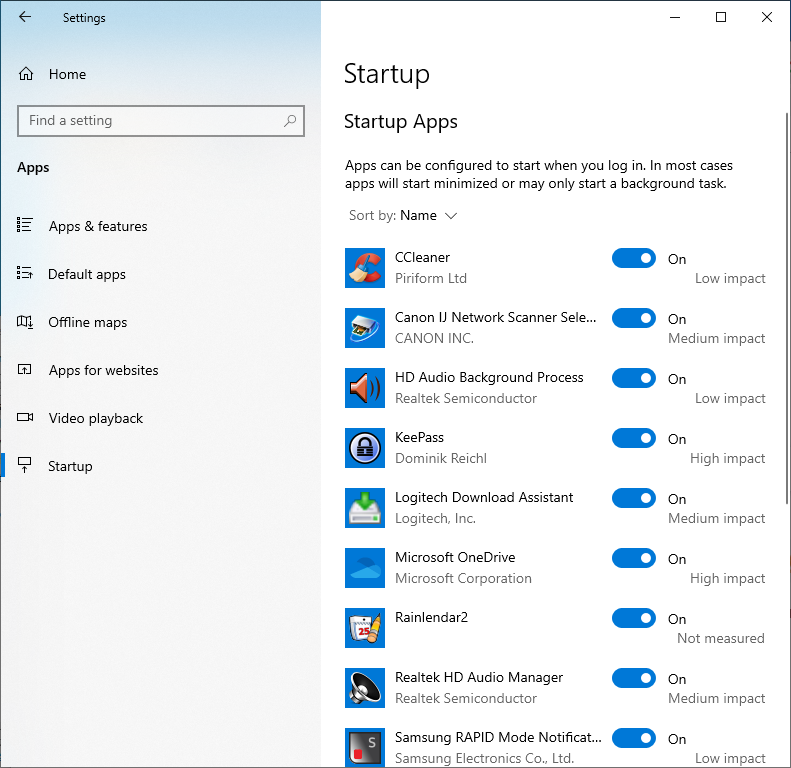The height and width of the screenshot is (768, 791).
Task: Click the Piriform Ltd publisher text
Action: (x=431, y=279)
